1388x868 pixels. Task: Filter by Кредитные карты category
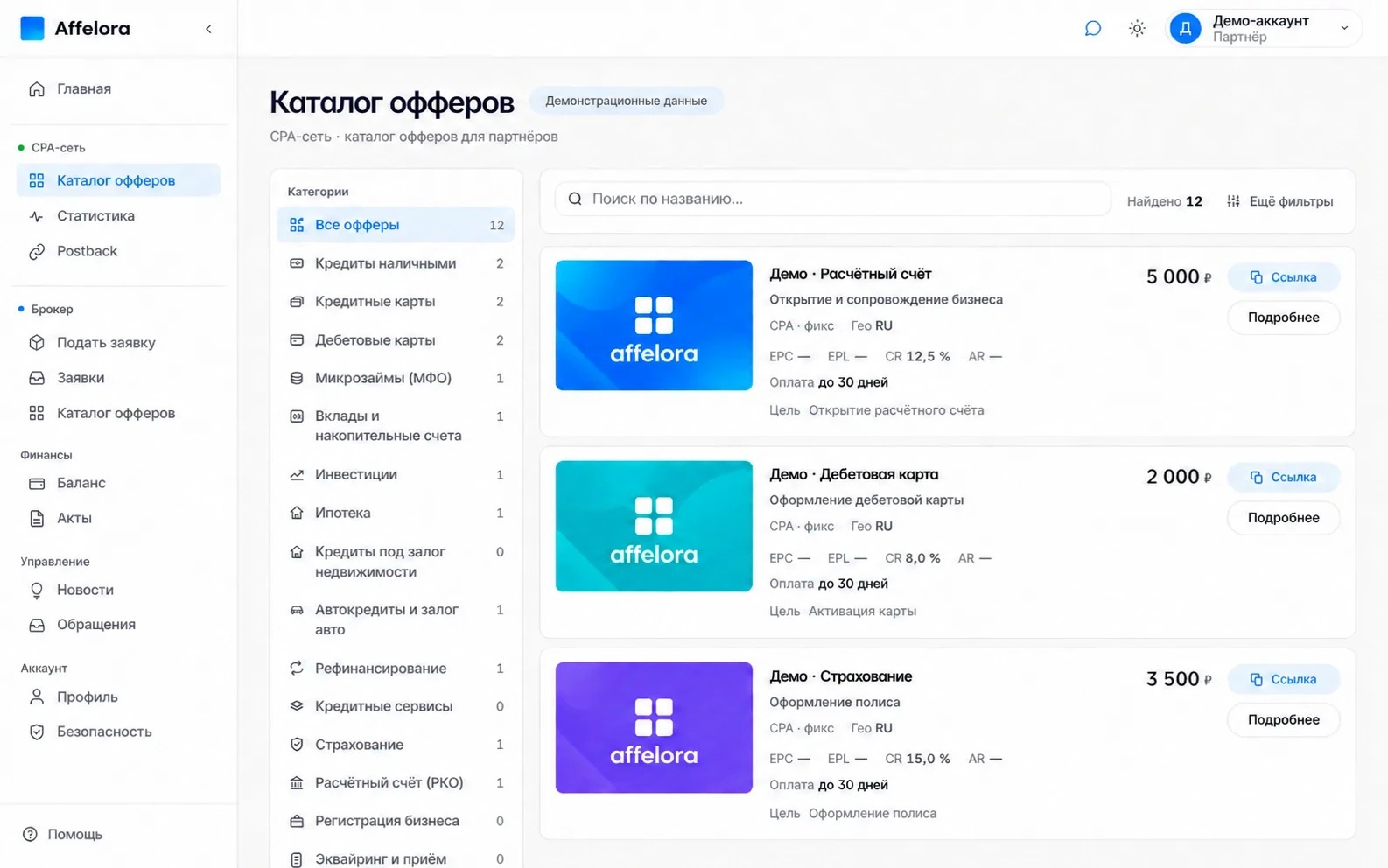coord(396,302)
